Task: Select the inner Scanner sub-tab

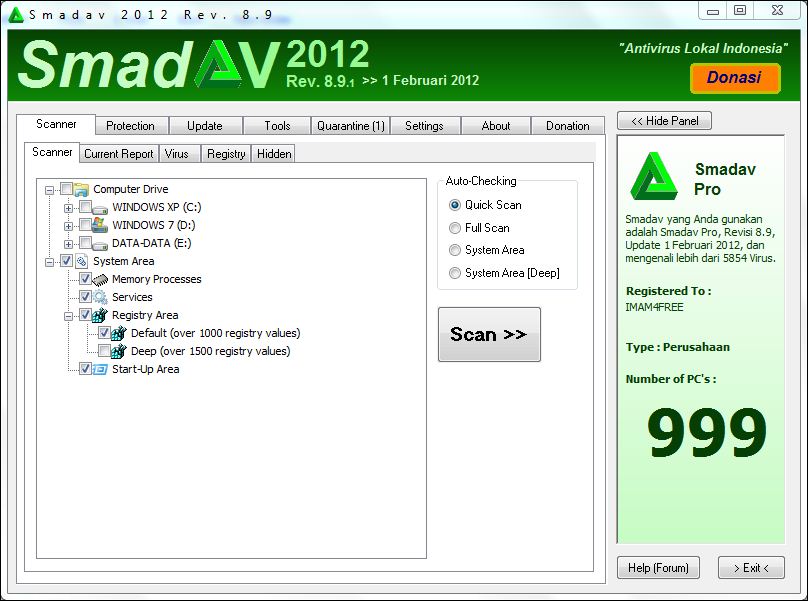Action: coord(52,152)
